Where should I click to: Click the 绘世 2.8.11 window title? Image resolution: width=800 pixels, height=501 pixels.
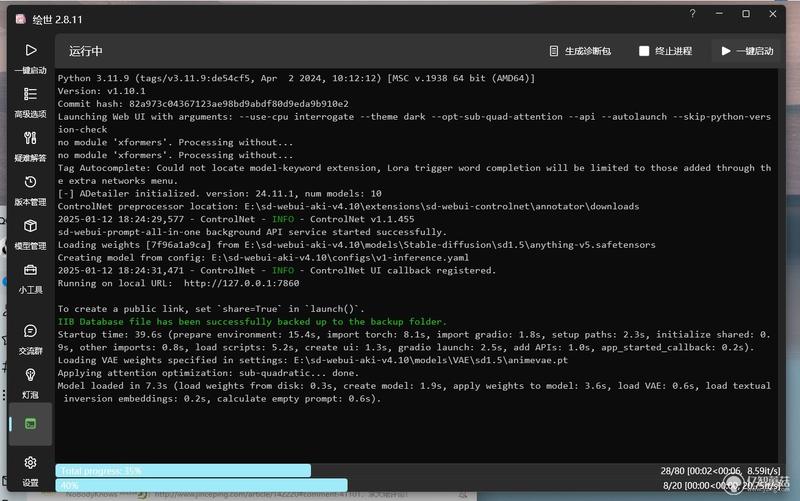coord(57,19)
